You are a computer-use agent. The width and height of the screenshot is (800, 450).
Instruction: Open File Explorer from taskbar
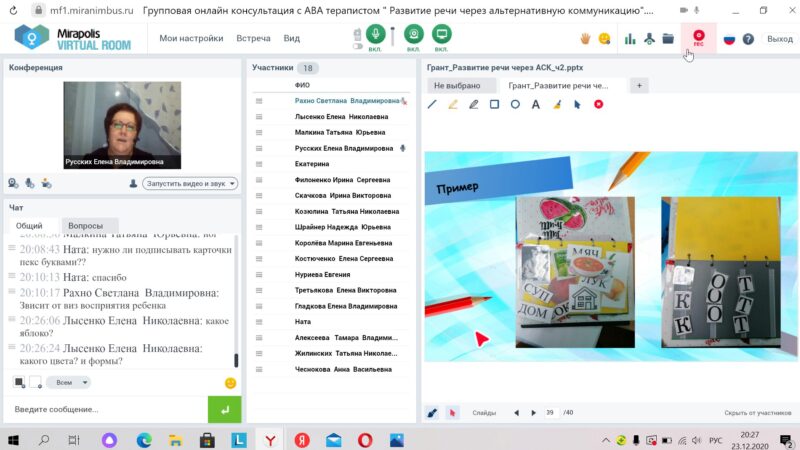(x=176, y=440)
